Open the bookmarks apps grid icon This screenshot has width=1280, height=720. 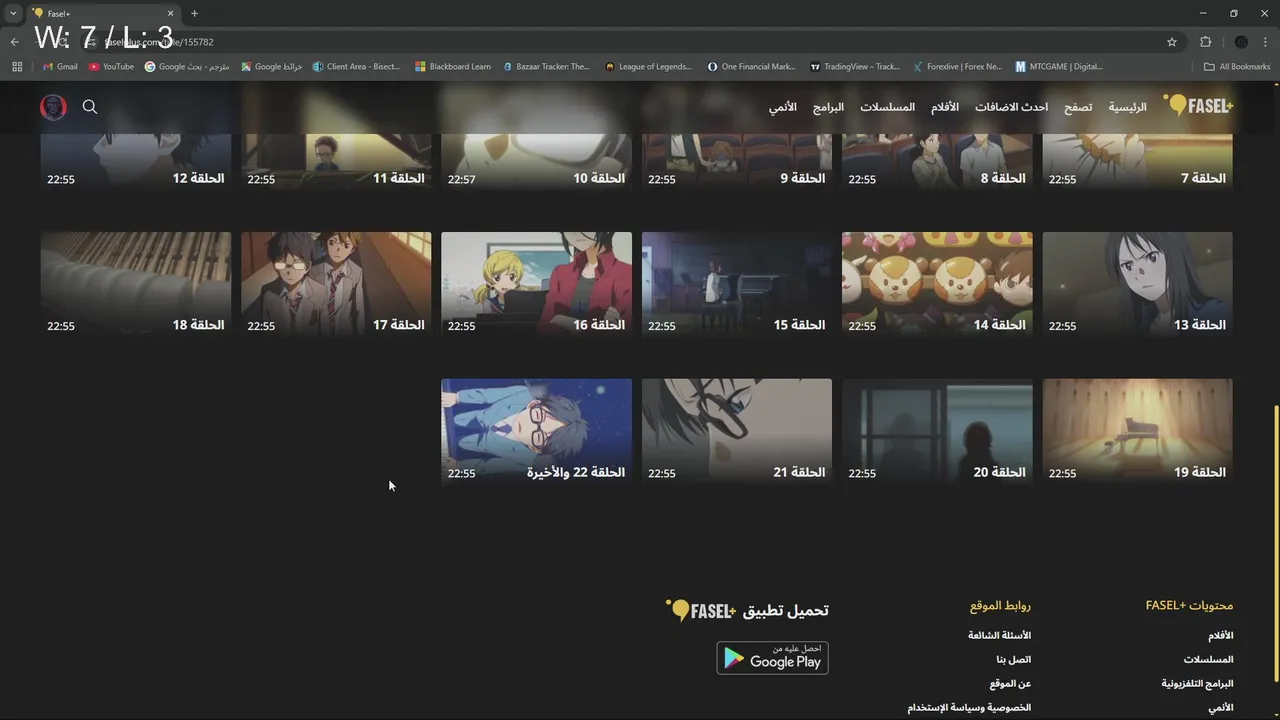point(17,67)
